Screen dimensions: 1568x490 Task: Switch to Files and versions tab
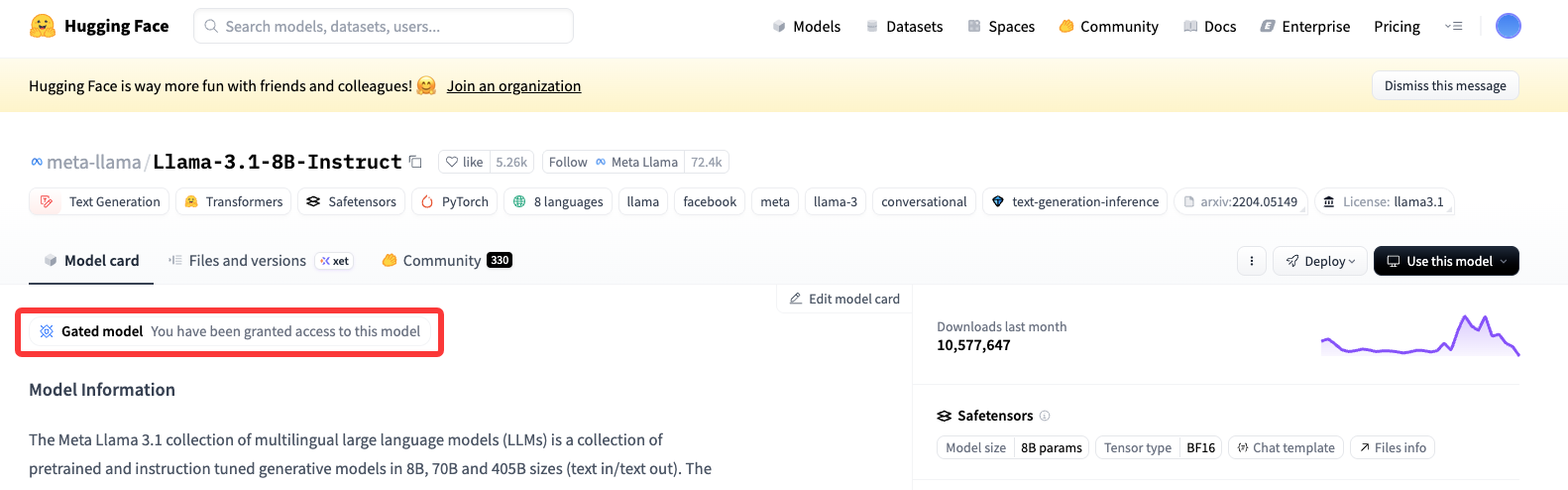coord(247,261)
